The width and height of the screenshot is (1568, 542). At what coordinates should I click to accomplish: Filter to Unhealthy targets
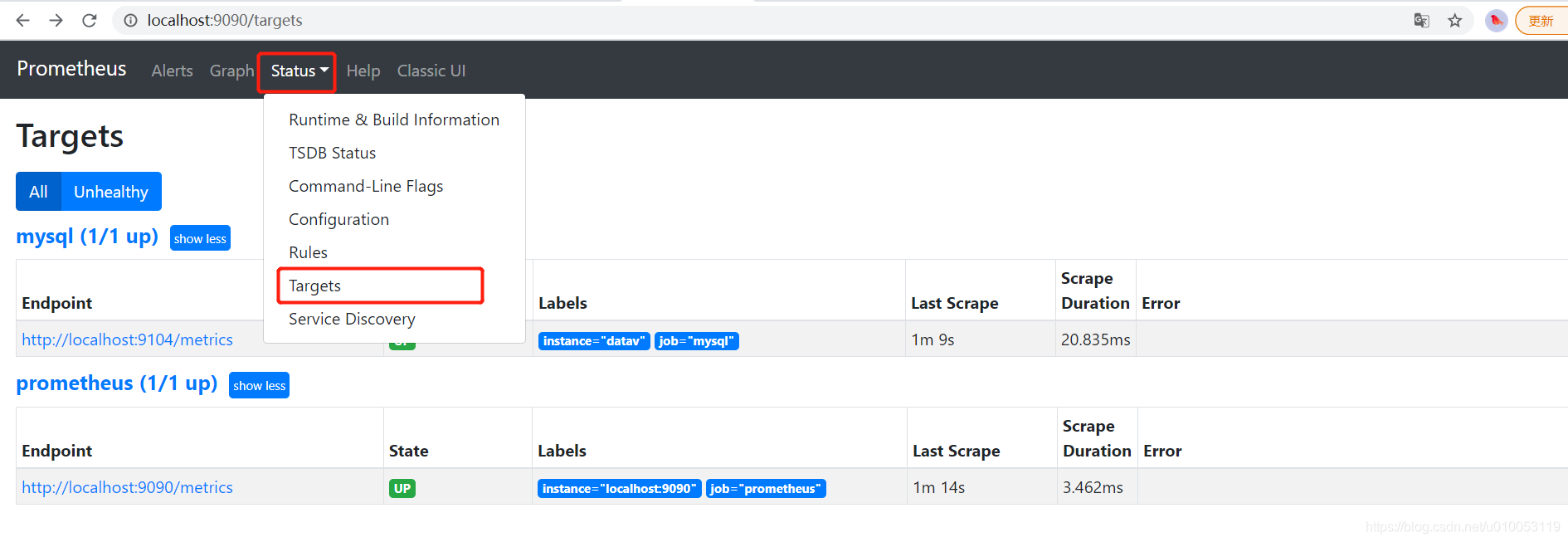(111, 192)
